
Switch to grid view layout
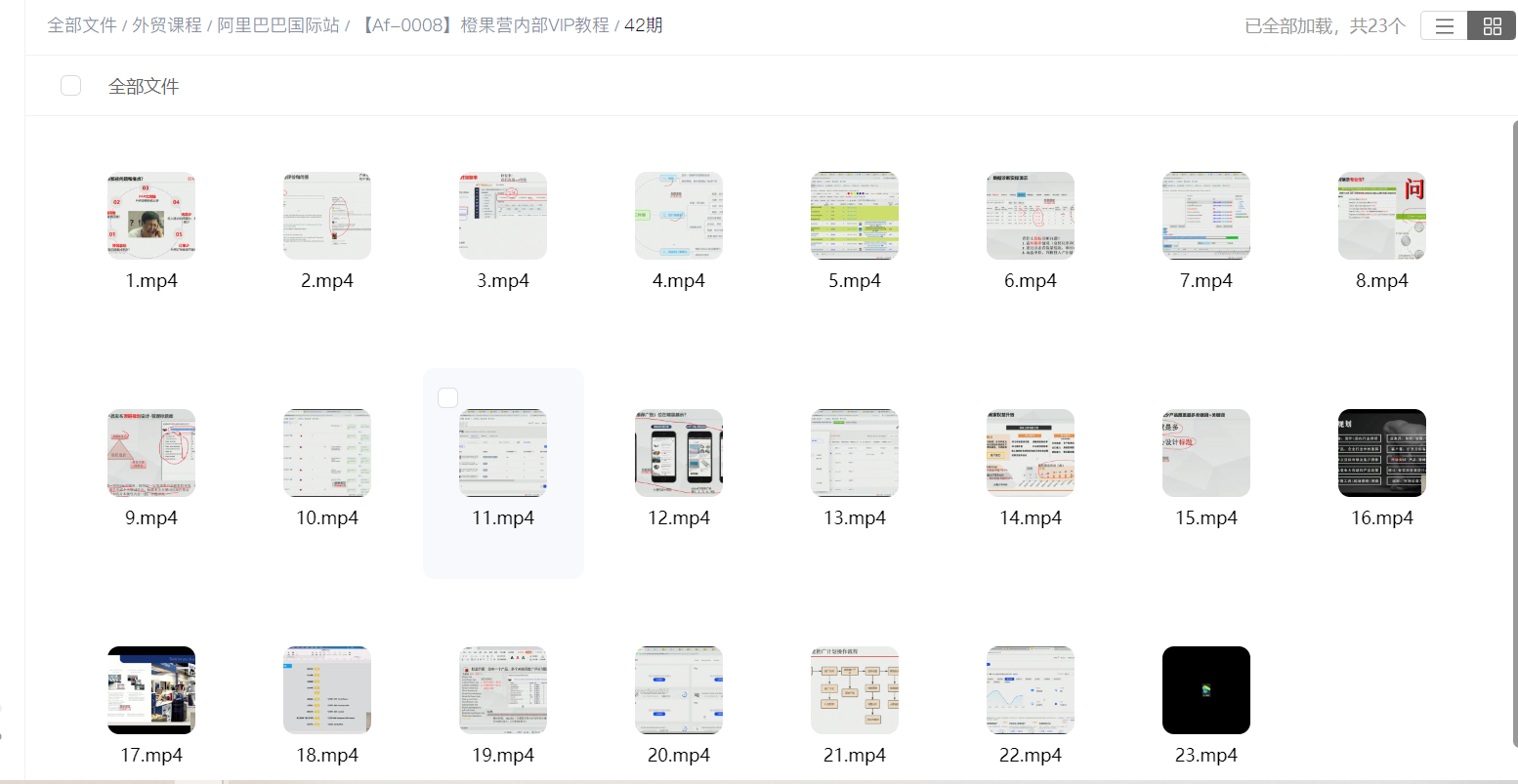1492,26
